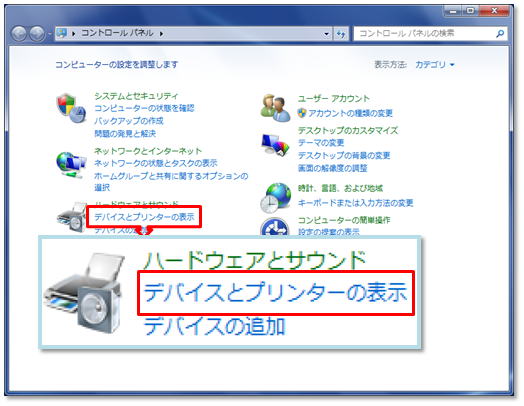Image resolution: width=524 pixels, height=406 pixels.
Task: Click the search magnifier icon
Action: point(500,33)
